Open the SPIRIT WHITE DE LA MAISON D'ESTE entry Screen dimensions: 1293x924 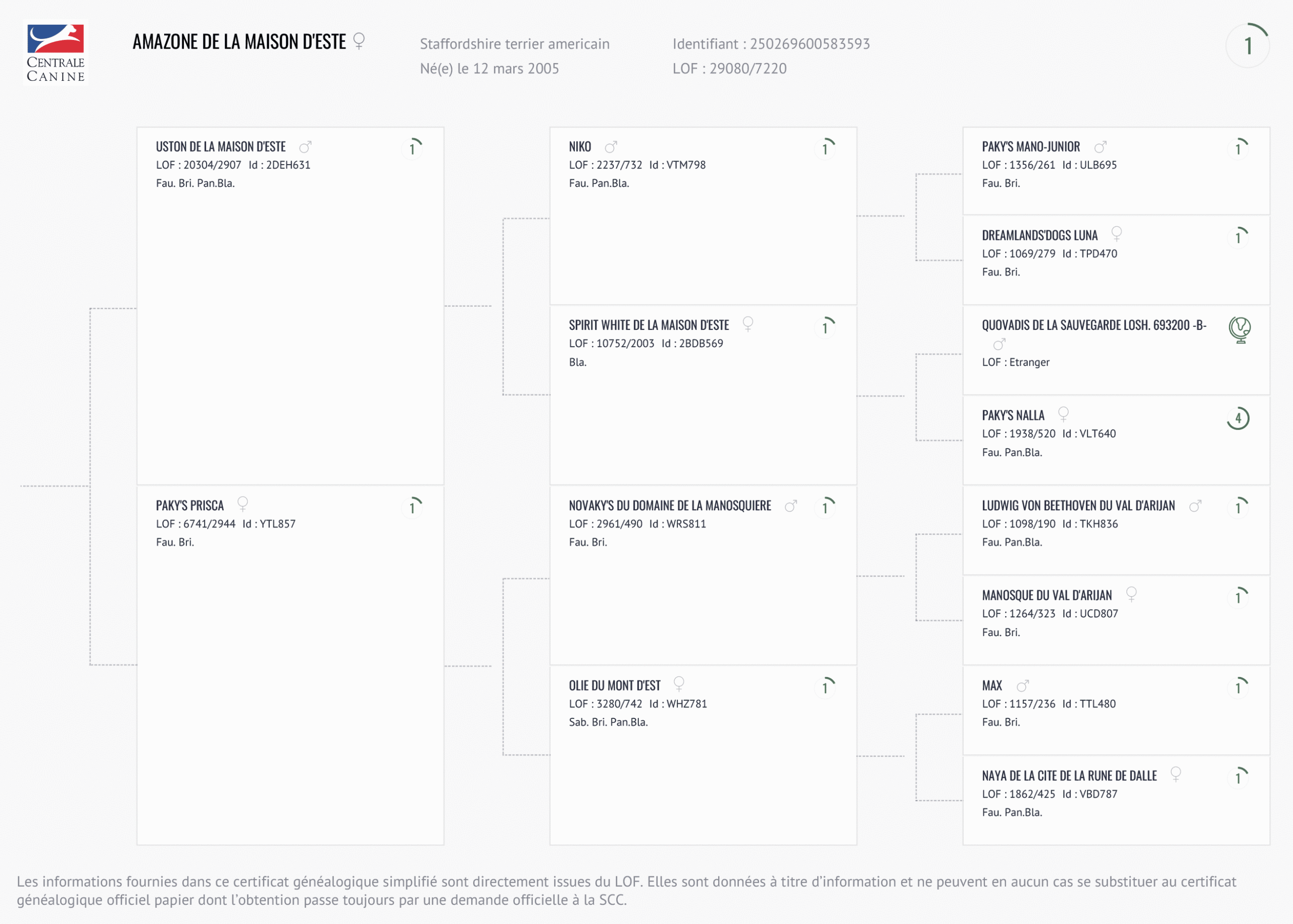(x=649, y=325)
